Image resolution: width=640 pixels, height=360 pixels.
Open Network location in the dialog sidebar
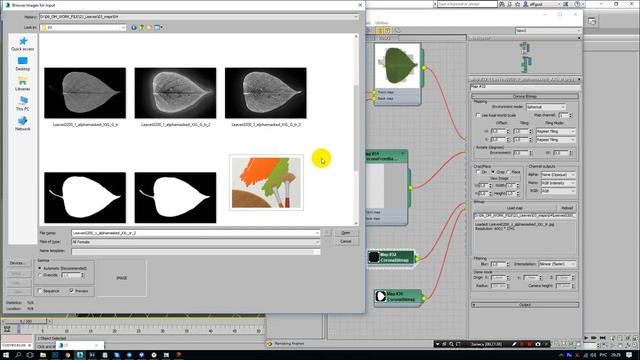click(x=23, y=124)
